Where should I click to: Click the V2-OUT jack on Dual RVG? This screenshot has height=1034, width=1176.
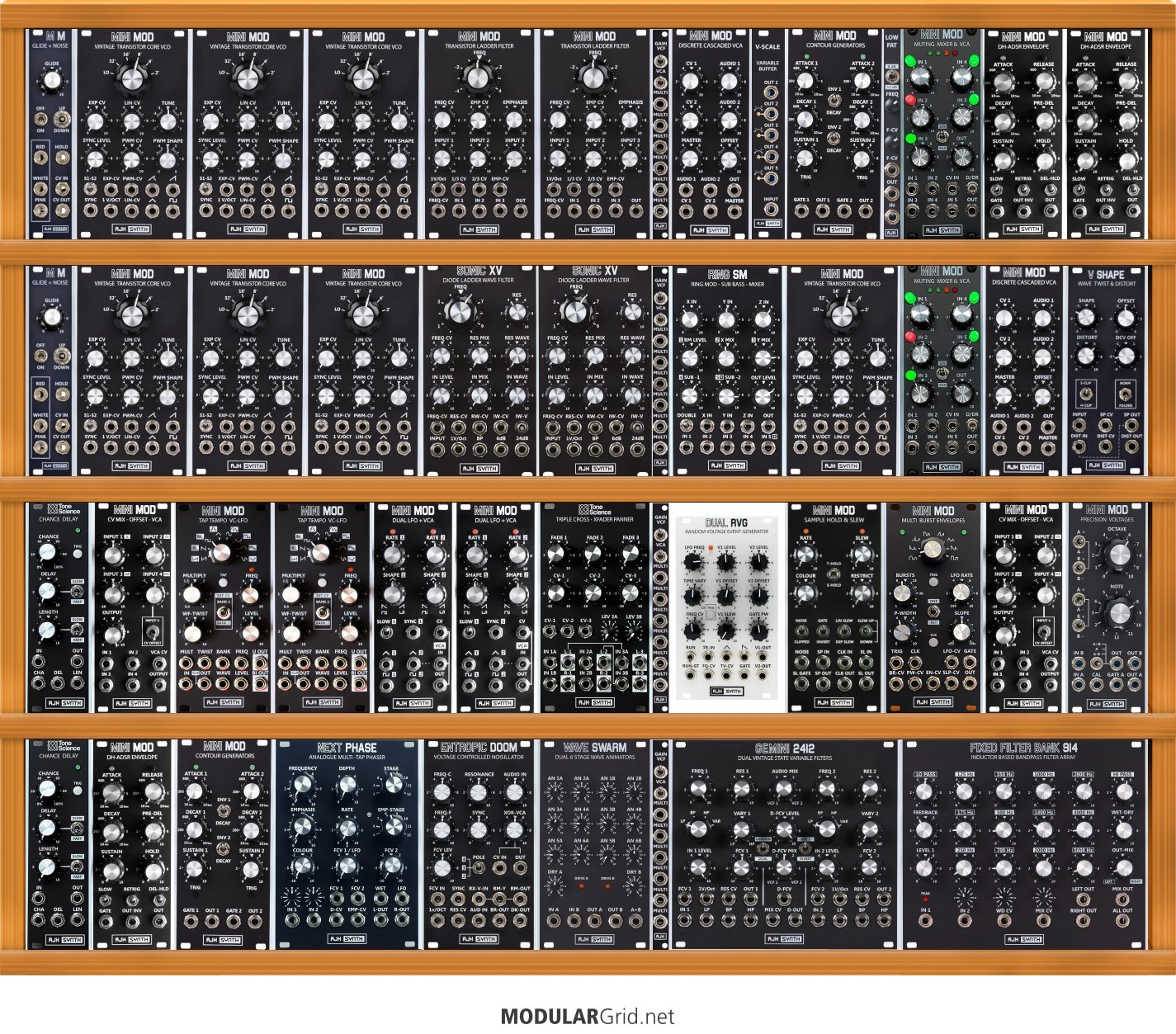coord(763,676)
